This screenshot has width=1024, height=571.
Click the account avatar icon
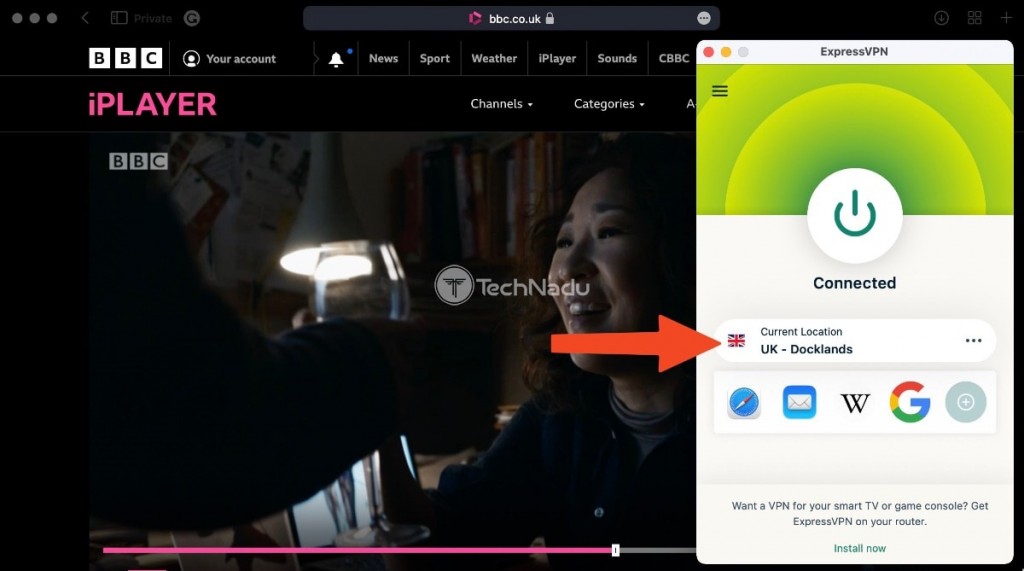191,59
